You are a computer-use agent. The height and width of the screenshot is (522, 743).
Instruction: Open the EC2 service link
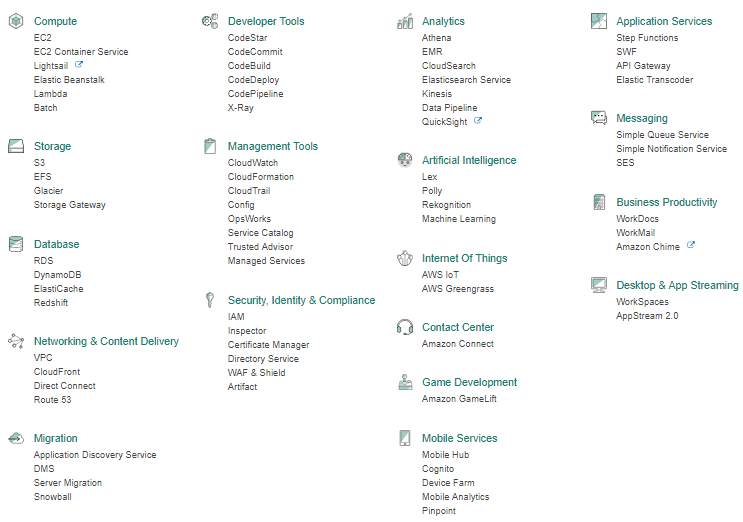point(43,37)
